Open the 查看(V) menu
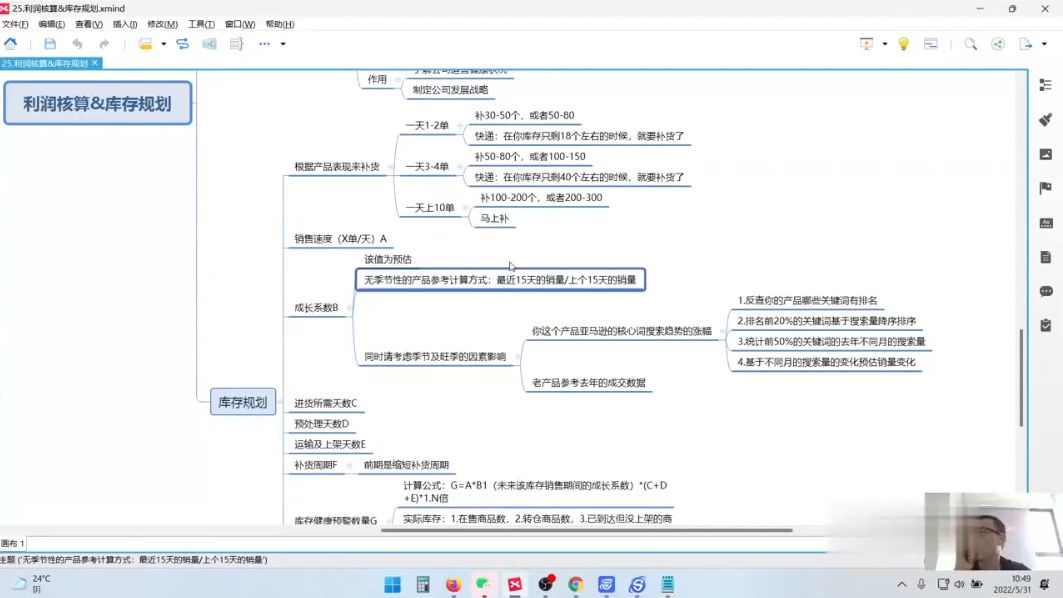This screenshot has width=1063, height=598. pyautogui.click(x=89, y=24)
